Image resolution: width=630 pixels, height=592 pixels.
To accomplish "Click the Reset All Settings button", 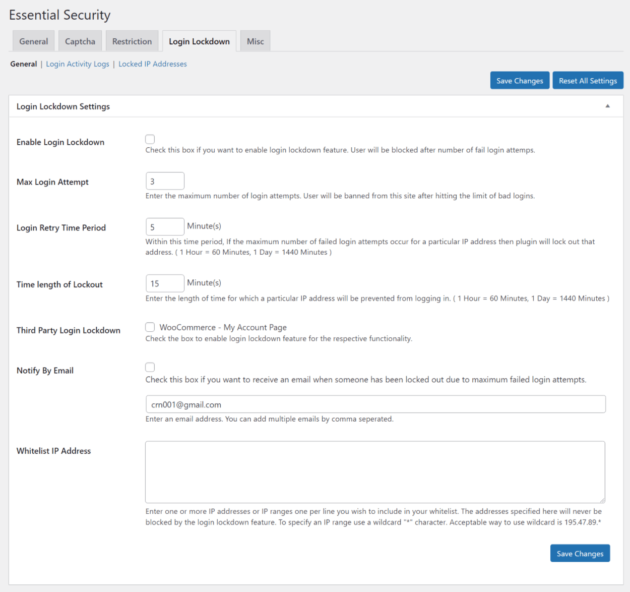I will [x=588, y=80].
